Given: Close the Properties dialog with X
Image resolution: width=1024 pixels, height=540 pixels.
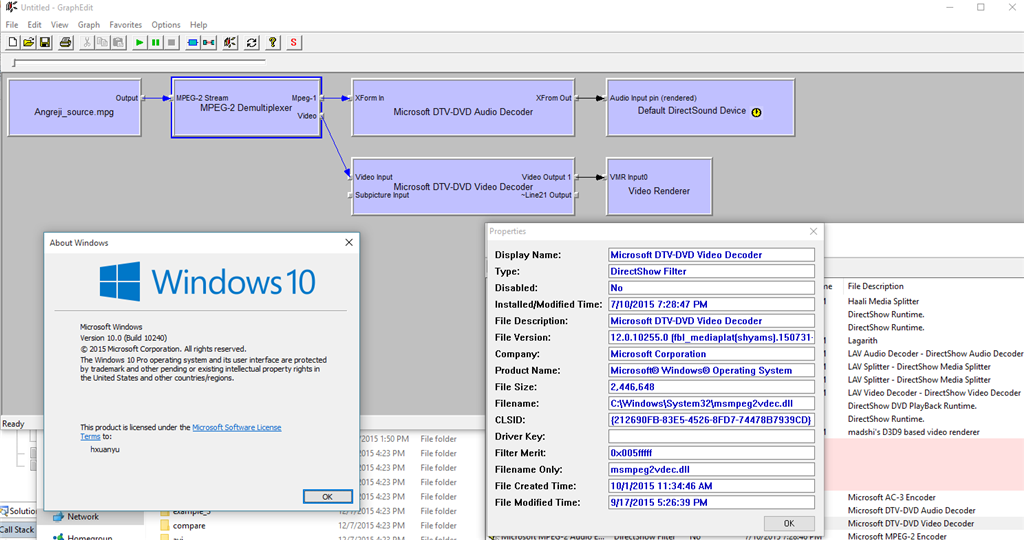Looking at the screenshot, I should (x=813, y=231).
